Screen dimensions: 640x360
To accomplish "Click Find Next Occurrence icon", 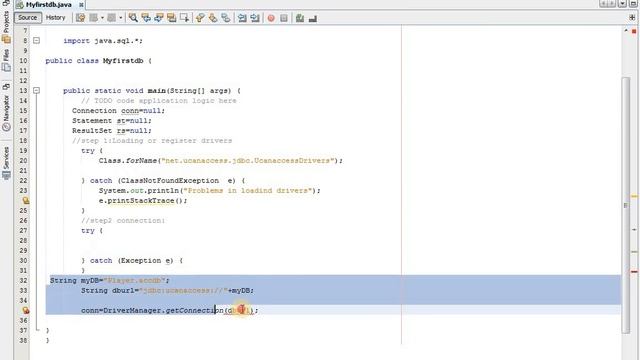I will pos(159,18).
